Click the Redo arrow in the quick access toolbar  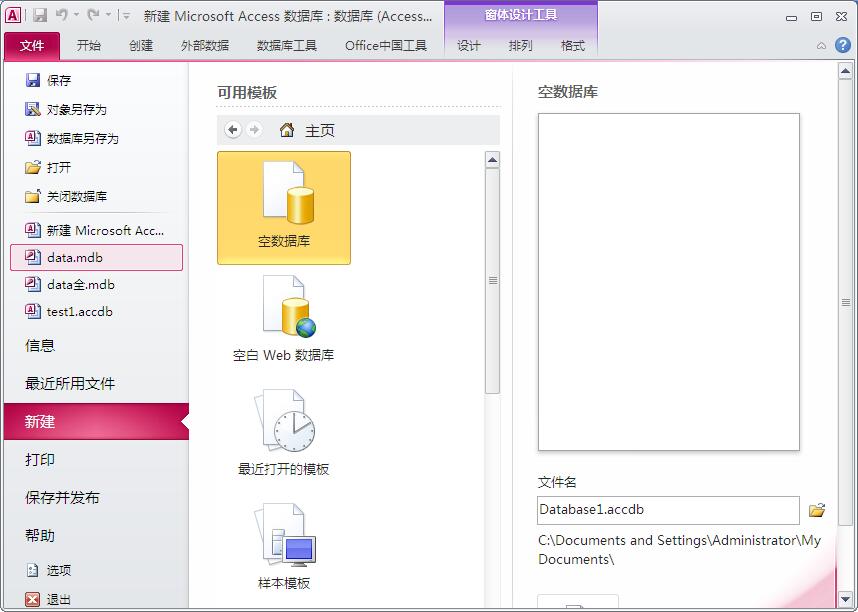coord(93,15)
